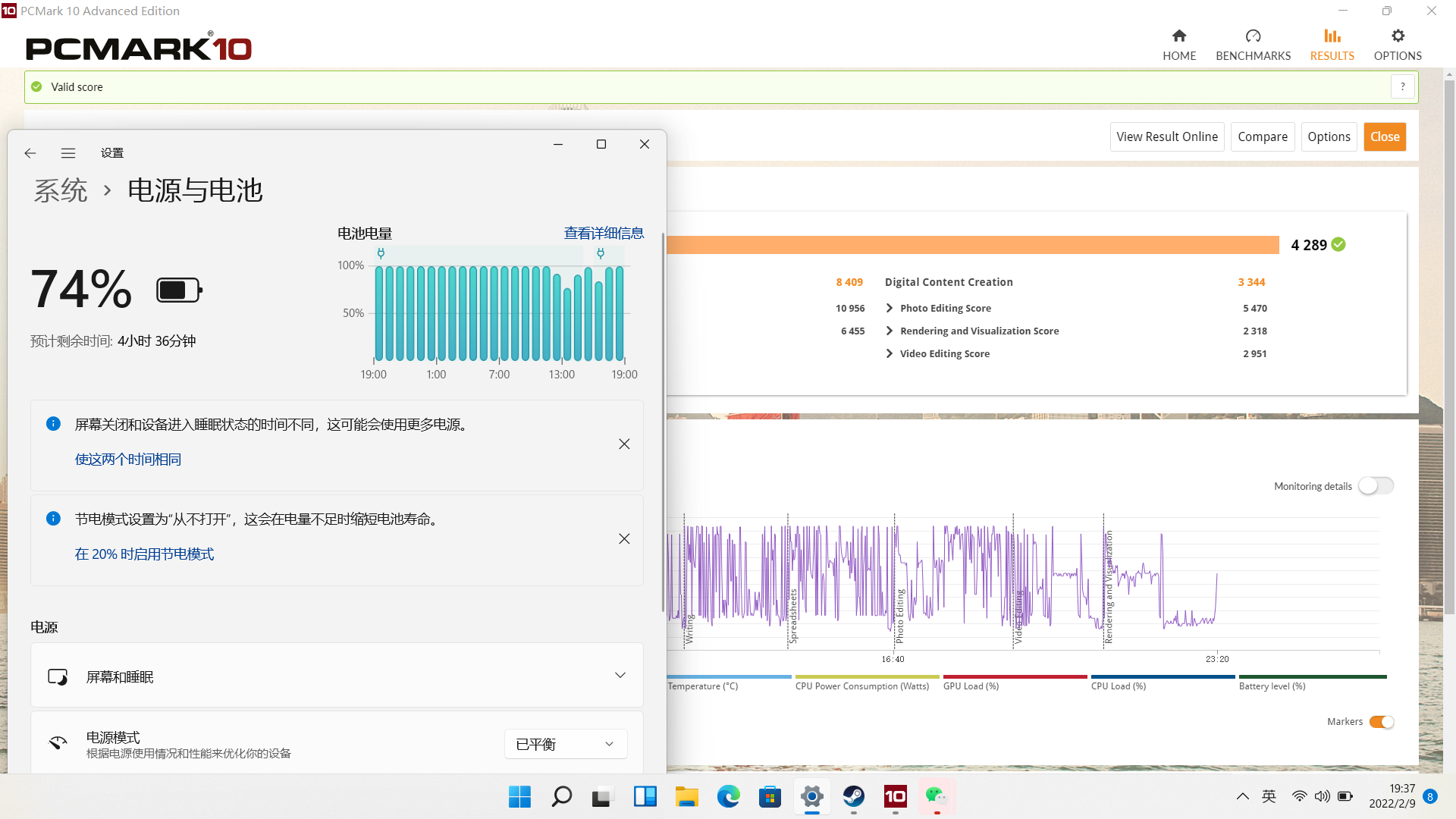This screenshot has width=1456, height=819.
Task: Click the Settings window scrollbar
Action: pos(664,423)
